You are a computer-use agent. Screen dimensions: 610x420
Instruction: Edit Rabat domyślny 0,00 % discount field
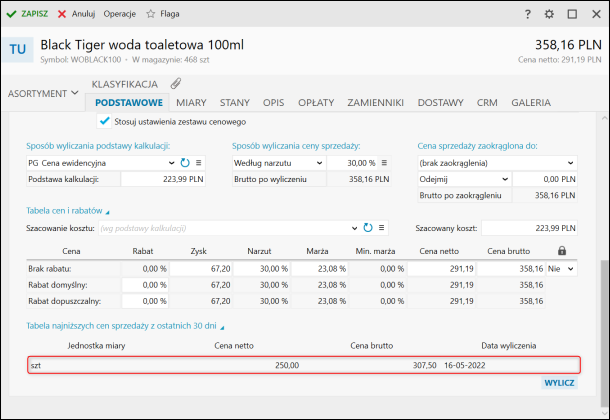click(x=145, y=285)
